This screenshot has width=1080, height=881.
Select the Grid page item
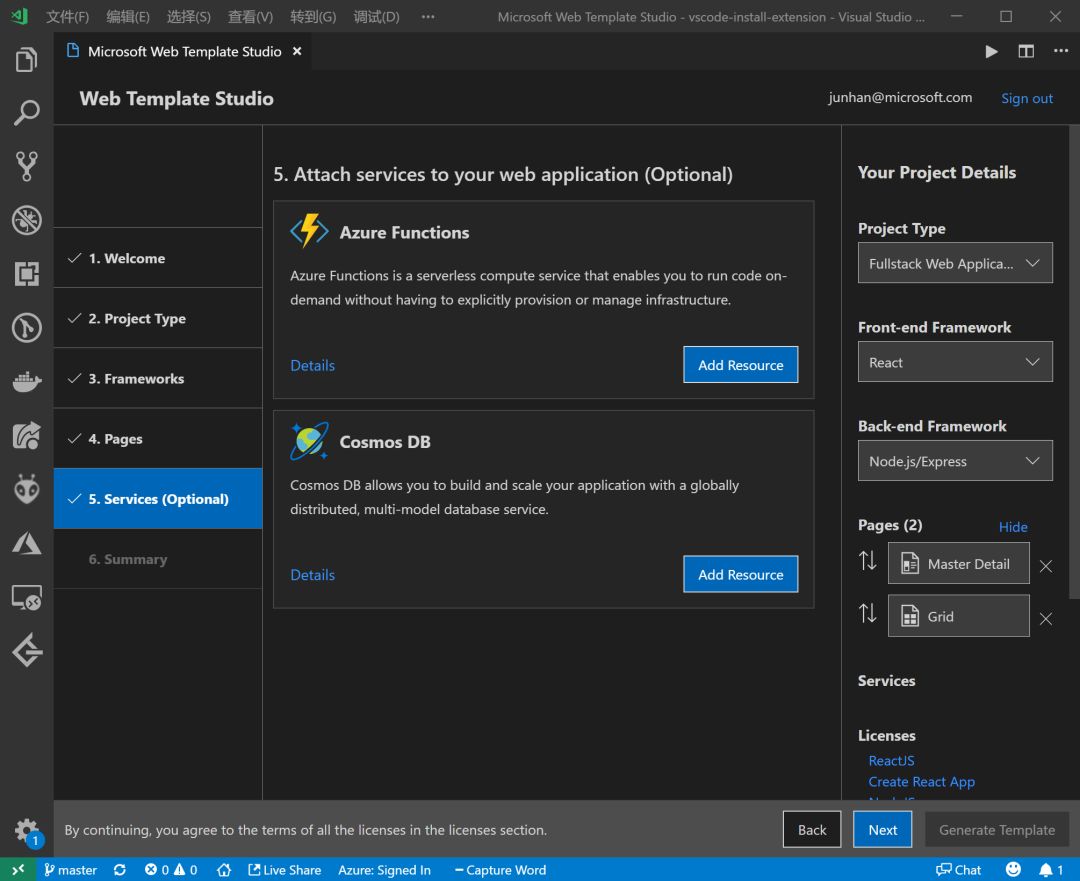[x=958, y=616]
